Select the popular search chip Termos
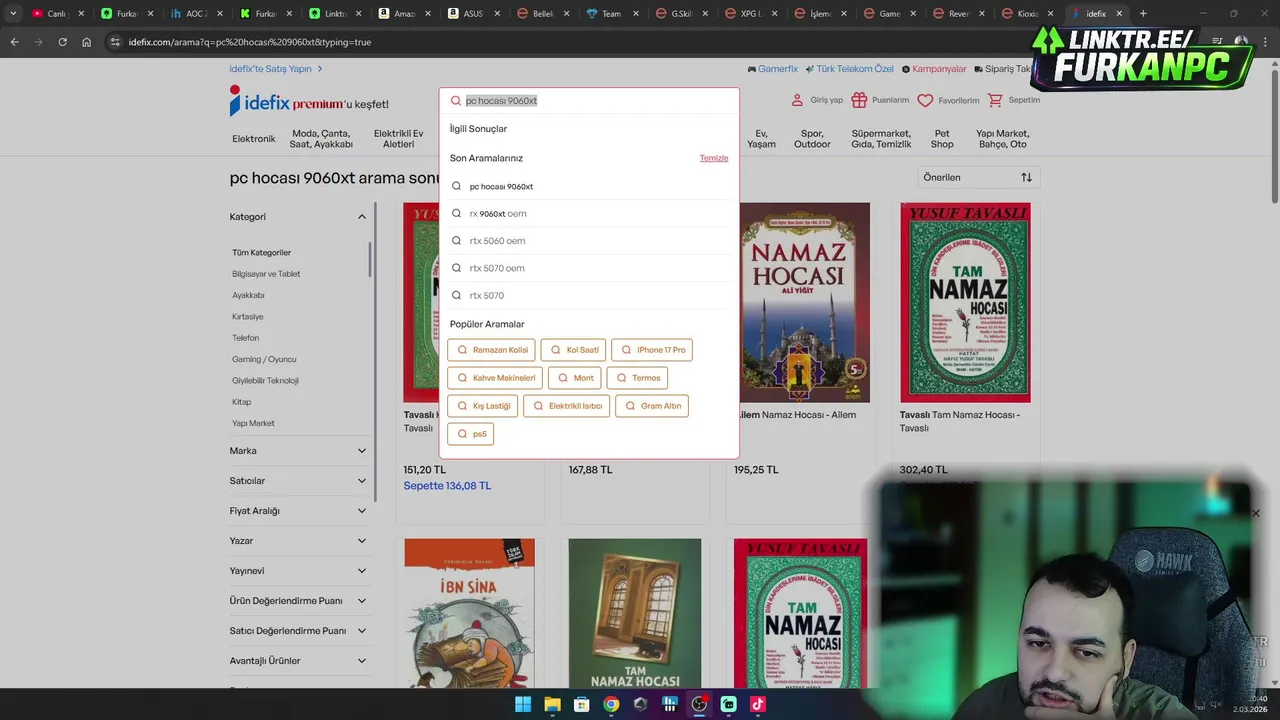1280x720 pixels. click(x=637, y=378)
